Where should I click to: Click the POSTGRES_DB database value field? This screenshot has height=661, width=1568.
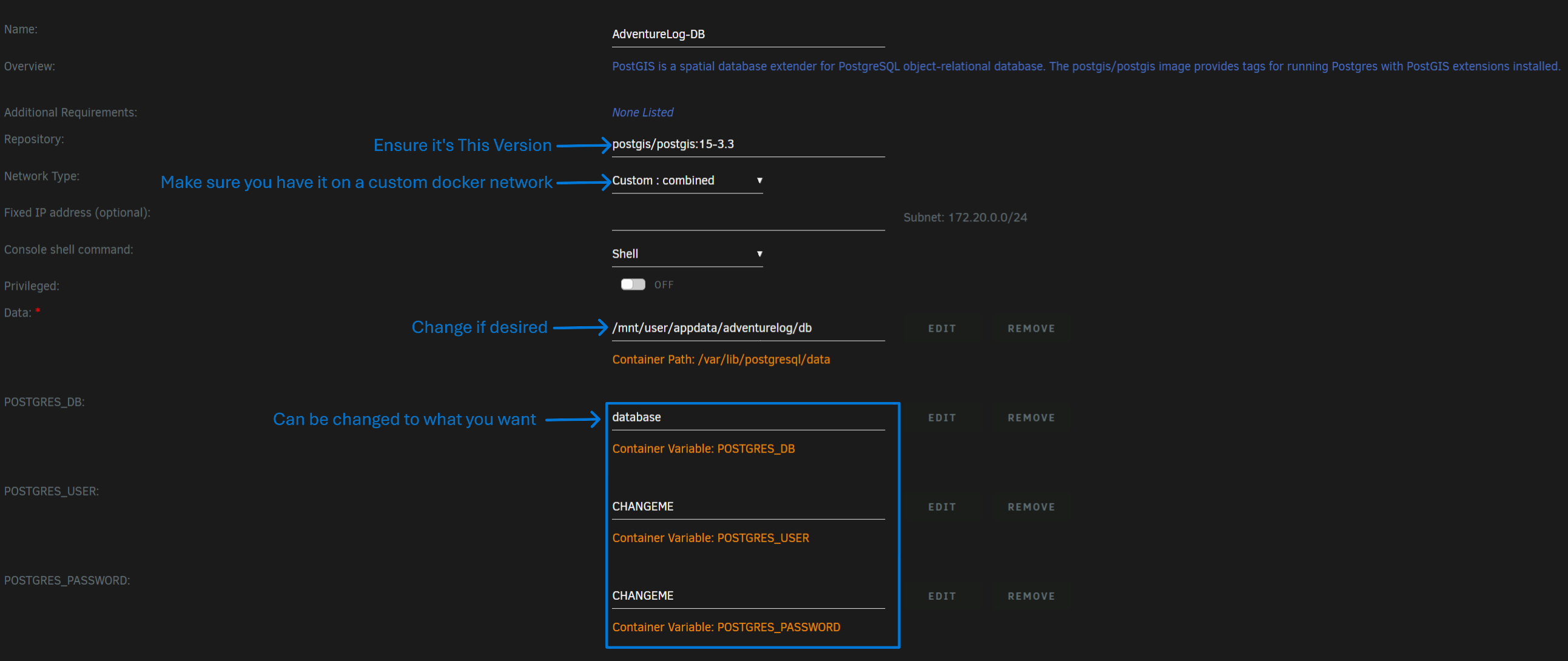tap(747, 418)
